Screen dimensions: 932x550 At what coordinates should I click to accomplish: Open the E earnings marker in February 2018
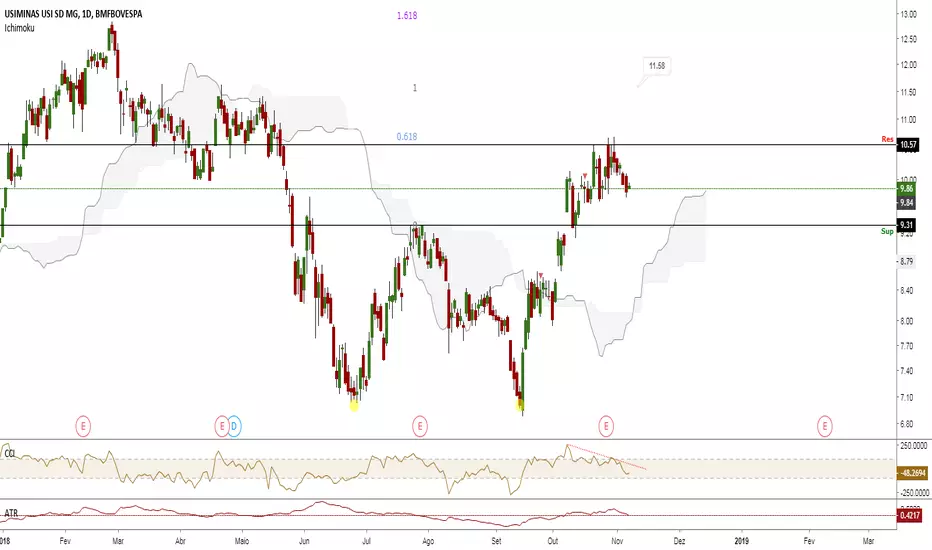83,426
